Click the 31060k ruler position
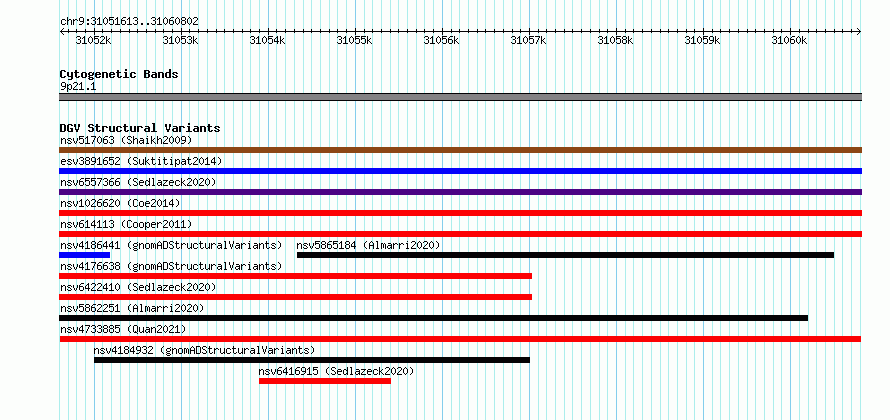Viewport: 890px width, 420px height. (790, 40)
